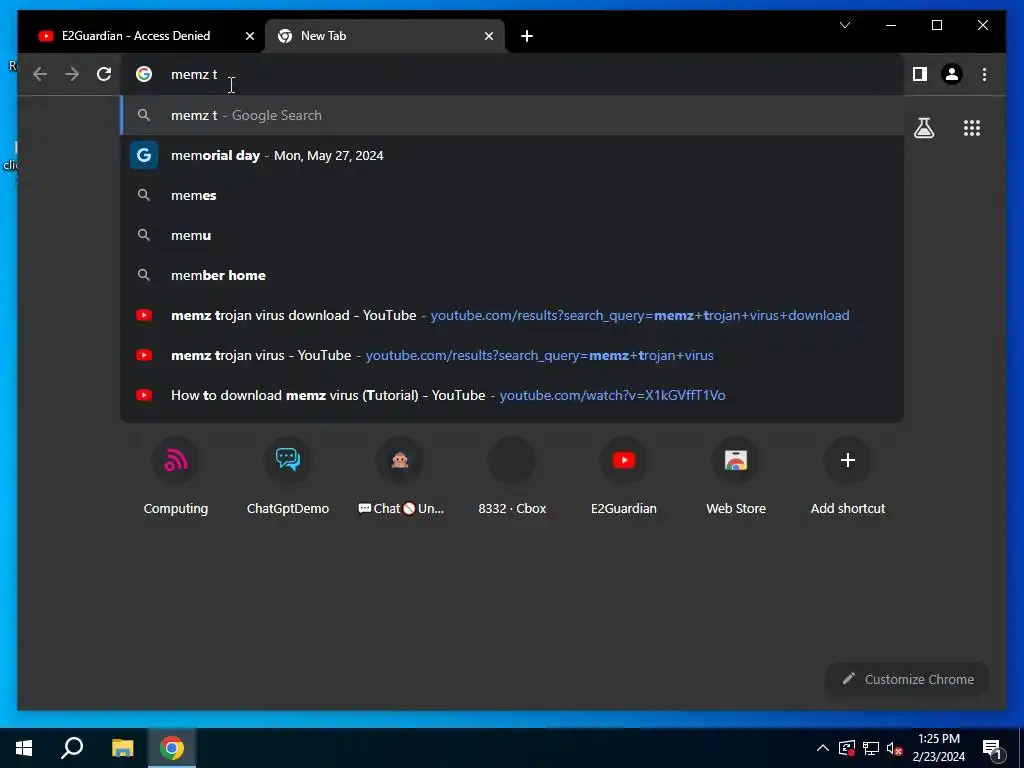Open the ChatGptDemo shortcut tile
Screen dimensions: 1024x768
tap(288, 477)
